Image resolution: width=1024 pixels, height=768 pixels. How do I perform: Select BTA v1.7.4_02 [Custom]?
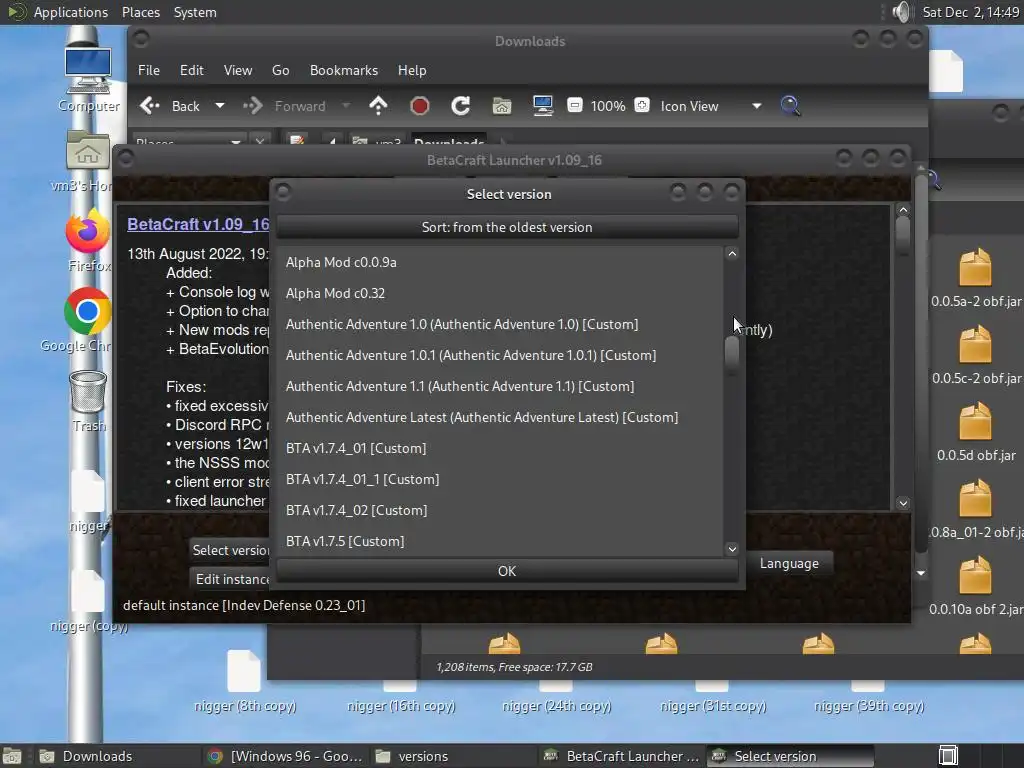pyautogui.click(x=501, y=510)
